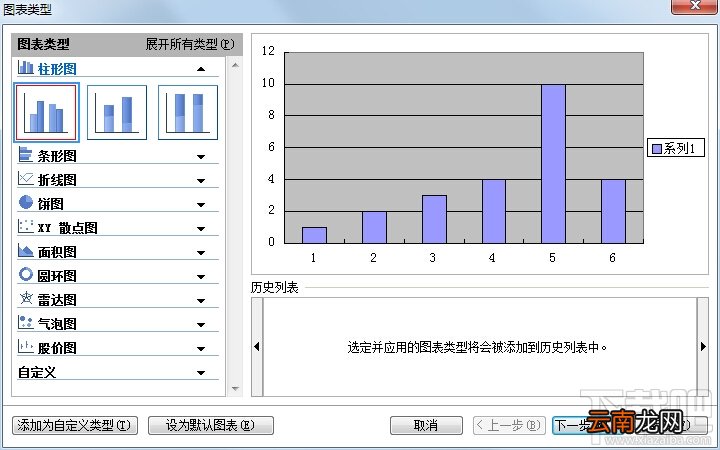Image resolution: width=720 pixels, height=450 pixels.
Task: Expand the 股价图 section arrow
Action: pos(201,349)
